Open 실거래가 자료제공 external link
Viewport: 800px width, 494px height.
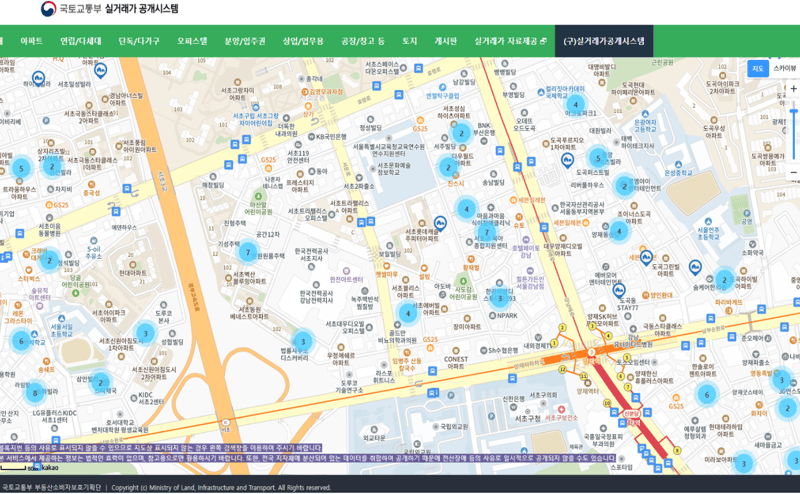510,41
